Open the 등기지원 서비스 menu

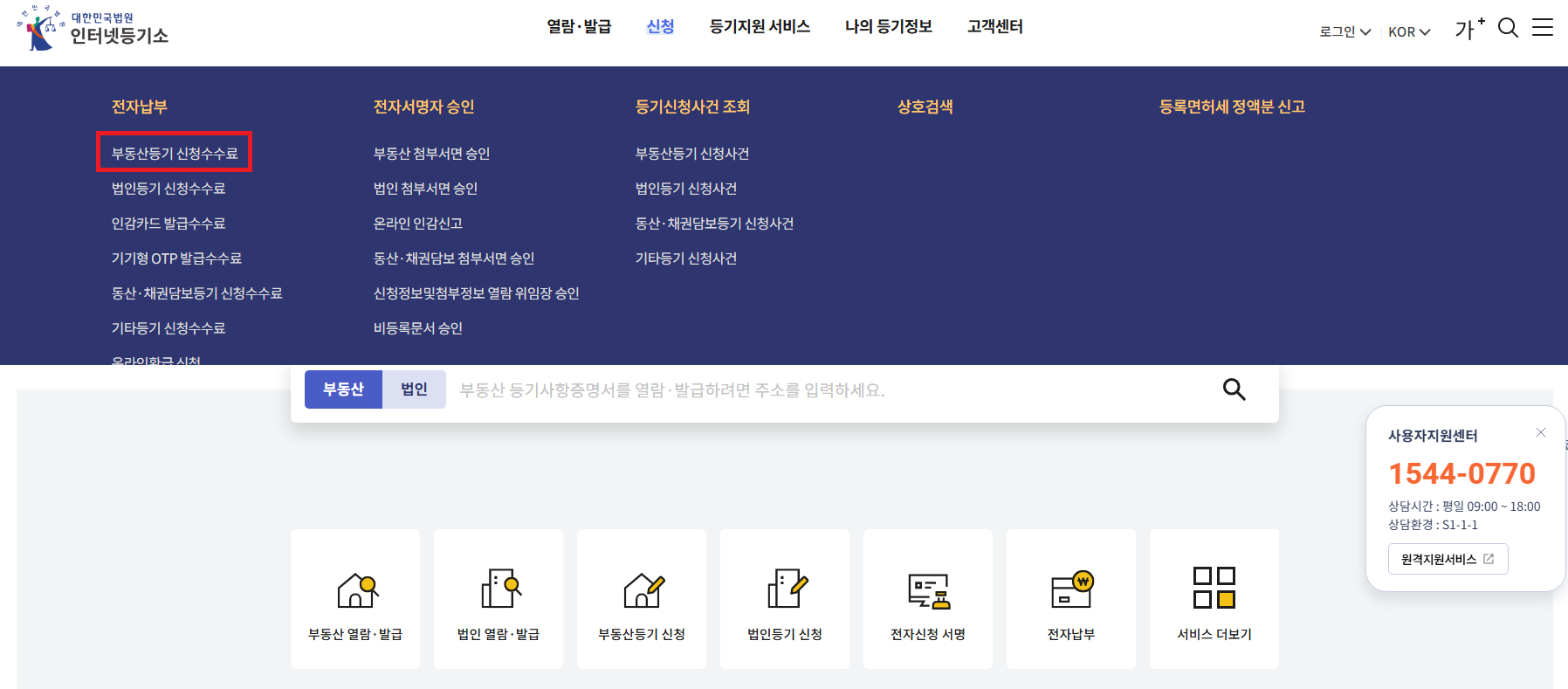pos(760,27)
